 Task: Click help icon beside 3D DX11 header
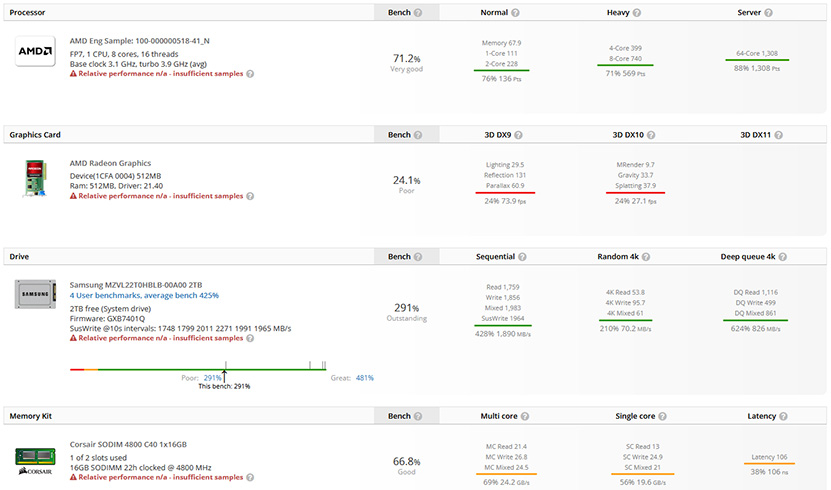[778, 135]
